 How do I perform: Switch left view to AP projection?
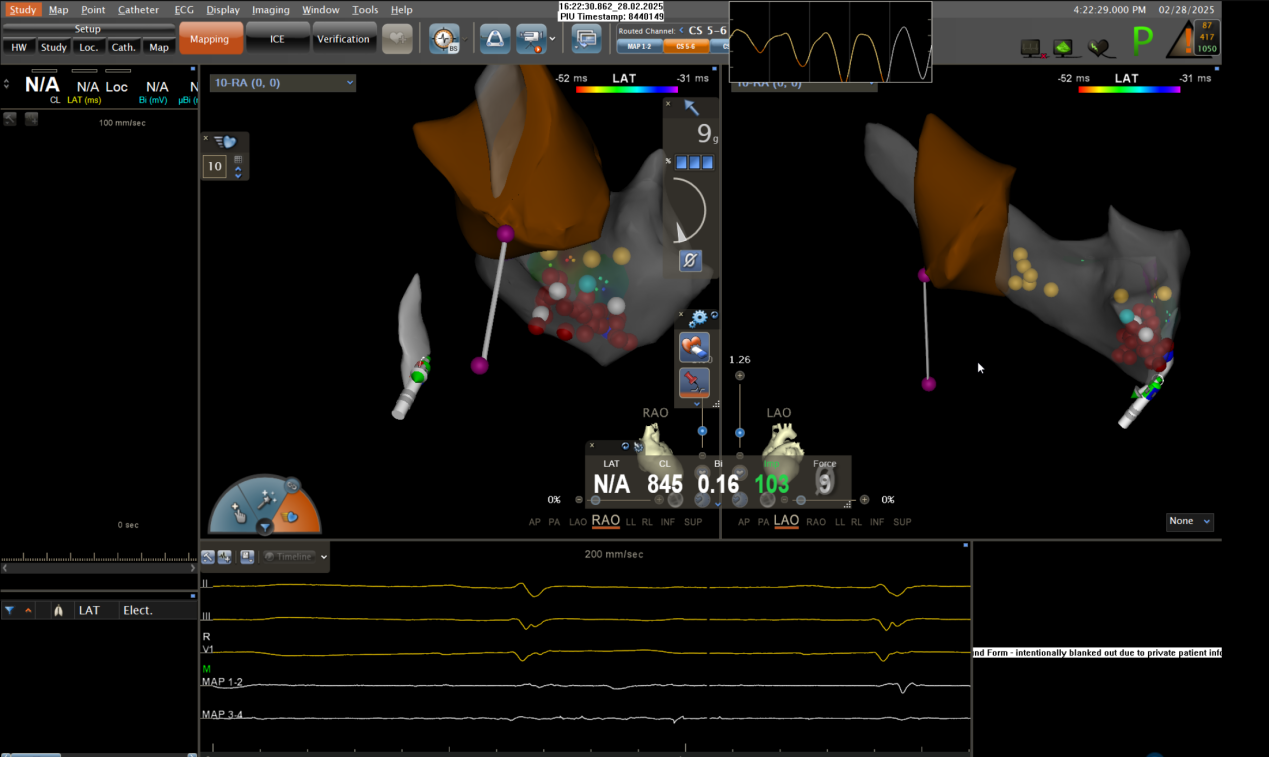click(535, 522)
